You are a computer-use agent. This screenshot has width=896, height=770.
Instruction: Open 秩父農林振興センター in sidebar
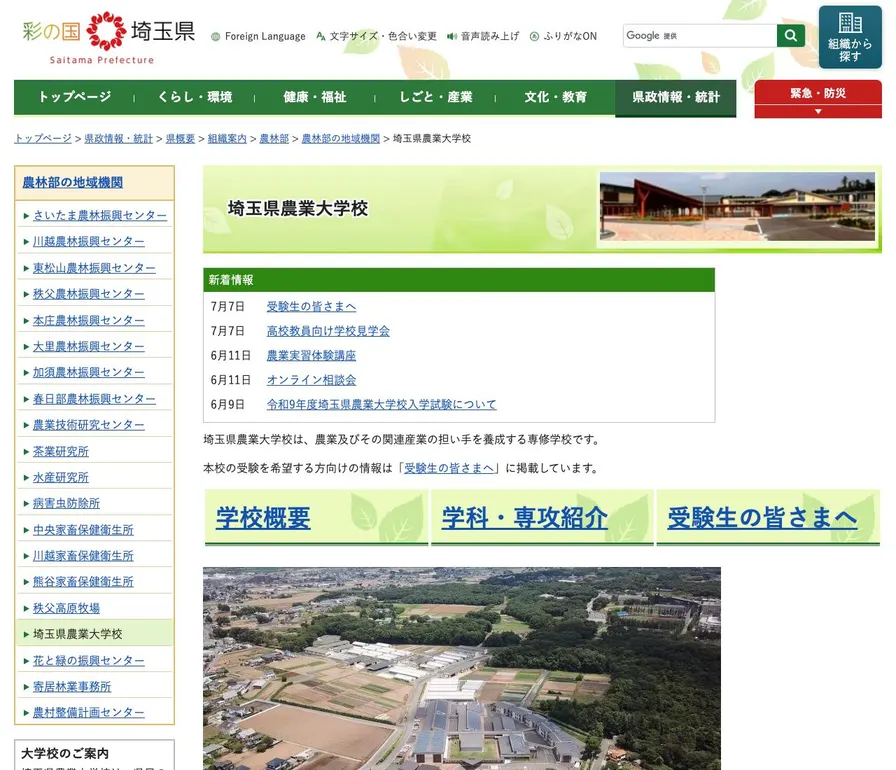(x=89, y=294)
